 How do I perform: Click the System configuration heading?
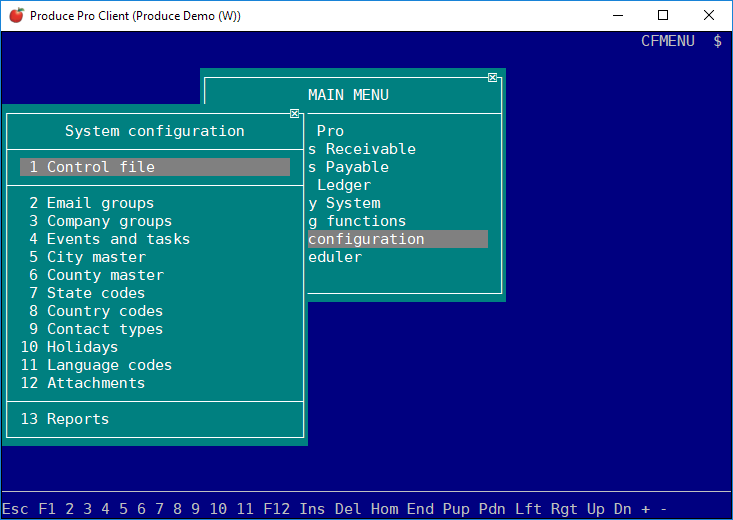tap(155, 131)
